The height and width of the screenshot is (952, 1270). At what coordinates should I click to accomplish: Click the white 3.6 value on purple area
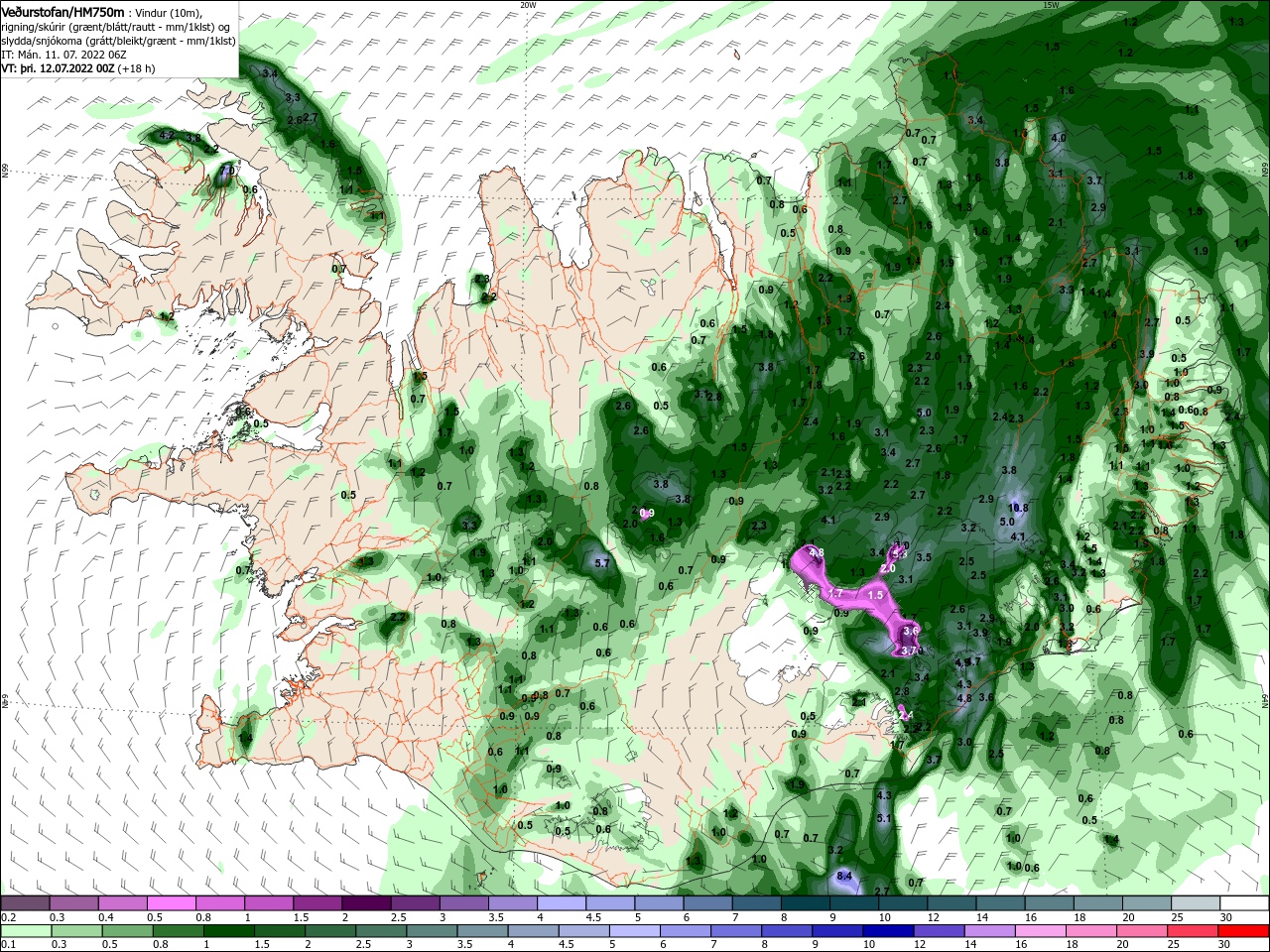point(912,631)
